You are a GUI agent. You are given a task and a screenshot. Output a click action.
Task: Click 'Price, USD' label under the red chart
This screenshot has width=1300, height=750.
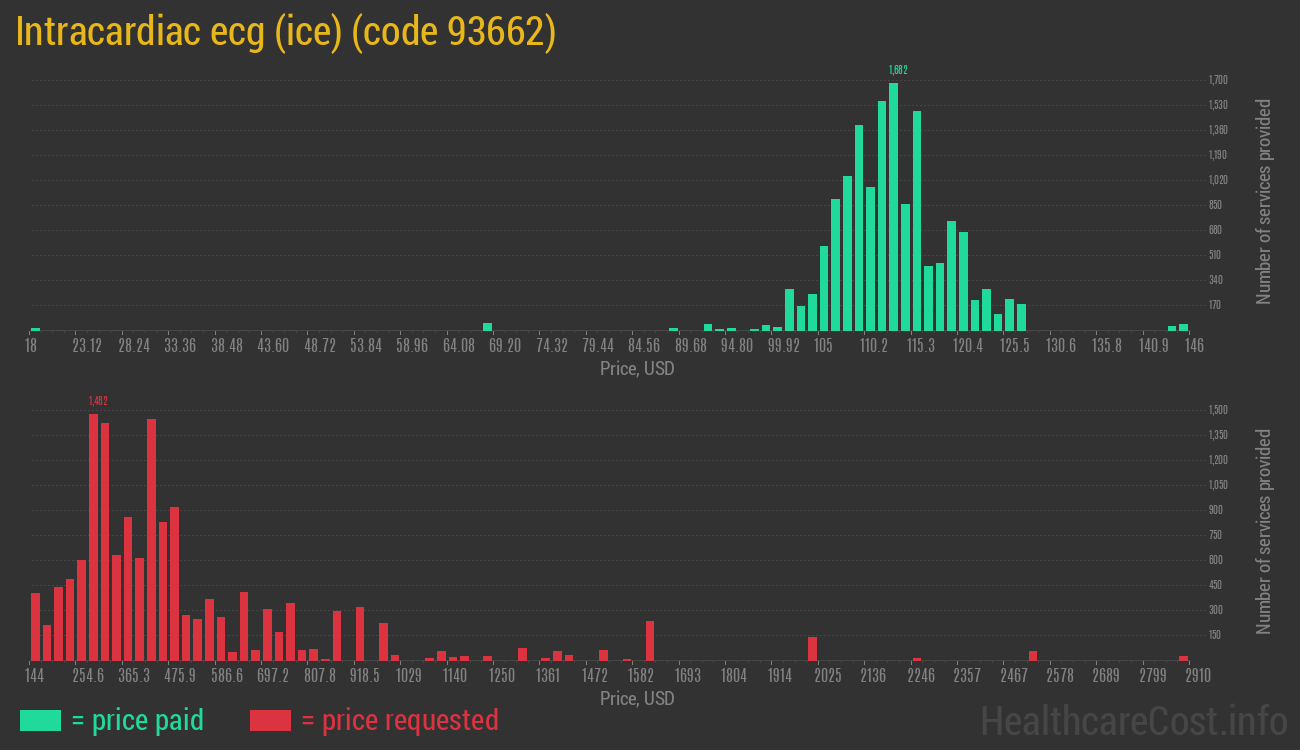[637, 698]
